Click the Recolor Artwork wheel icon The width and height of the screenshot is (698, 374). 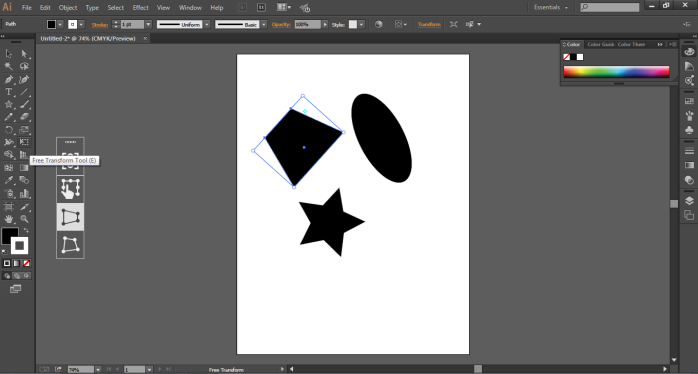(x=379, y=24)
